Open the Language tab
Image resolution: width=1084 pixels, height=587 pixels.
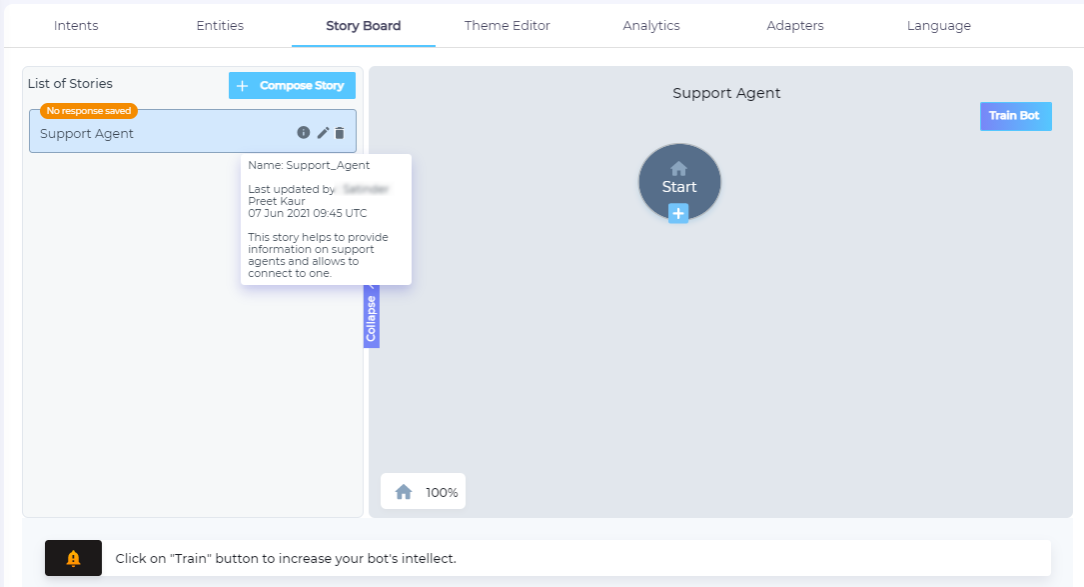tap(938, 26)
